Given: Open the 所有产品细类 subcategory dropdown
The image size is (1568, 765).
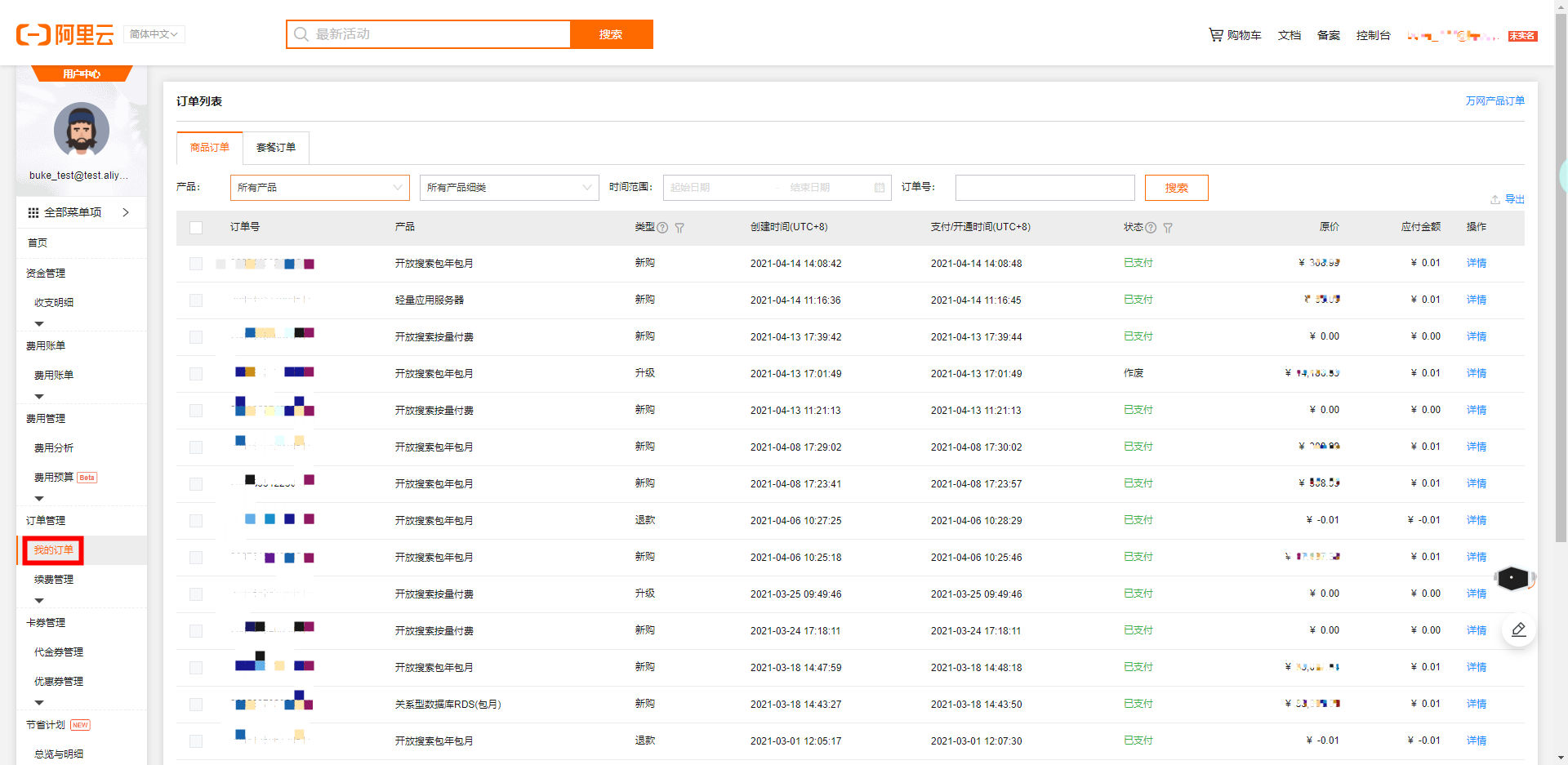Looking at the screenshot, I should 510,188.
